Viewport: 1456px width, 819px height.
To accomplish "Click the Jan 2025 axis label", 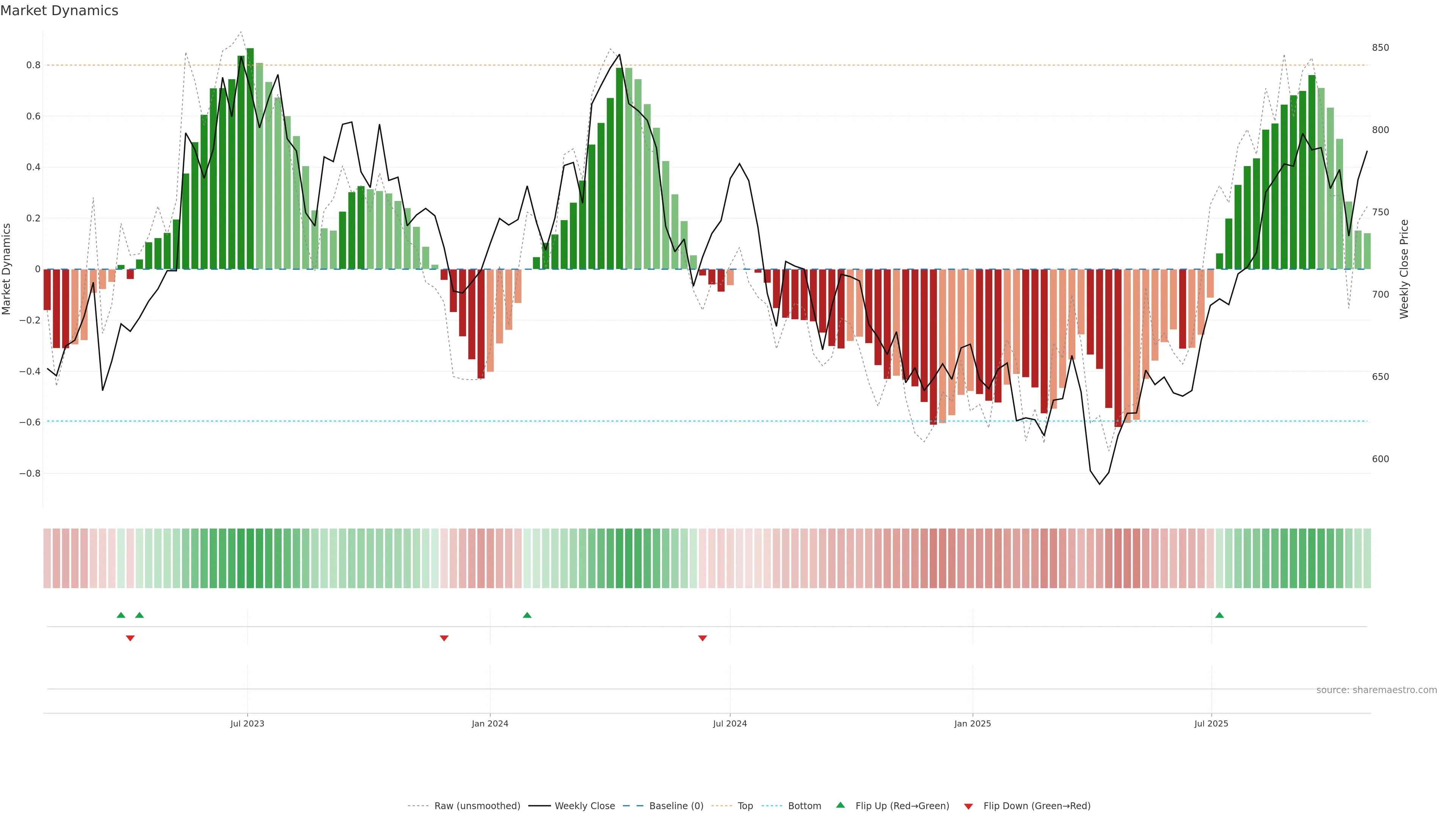I will [x=972, y=723].
